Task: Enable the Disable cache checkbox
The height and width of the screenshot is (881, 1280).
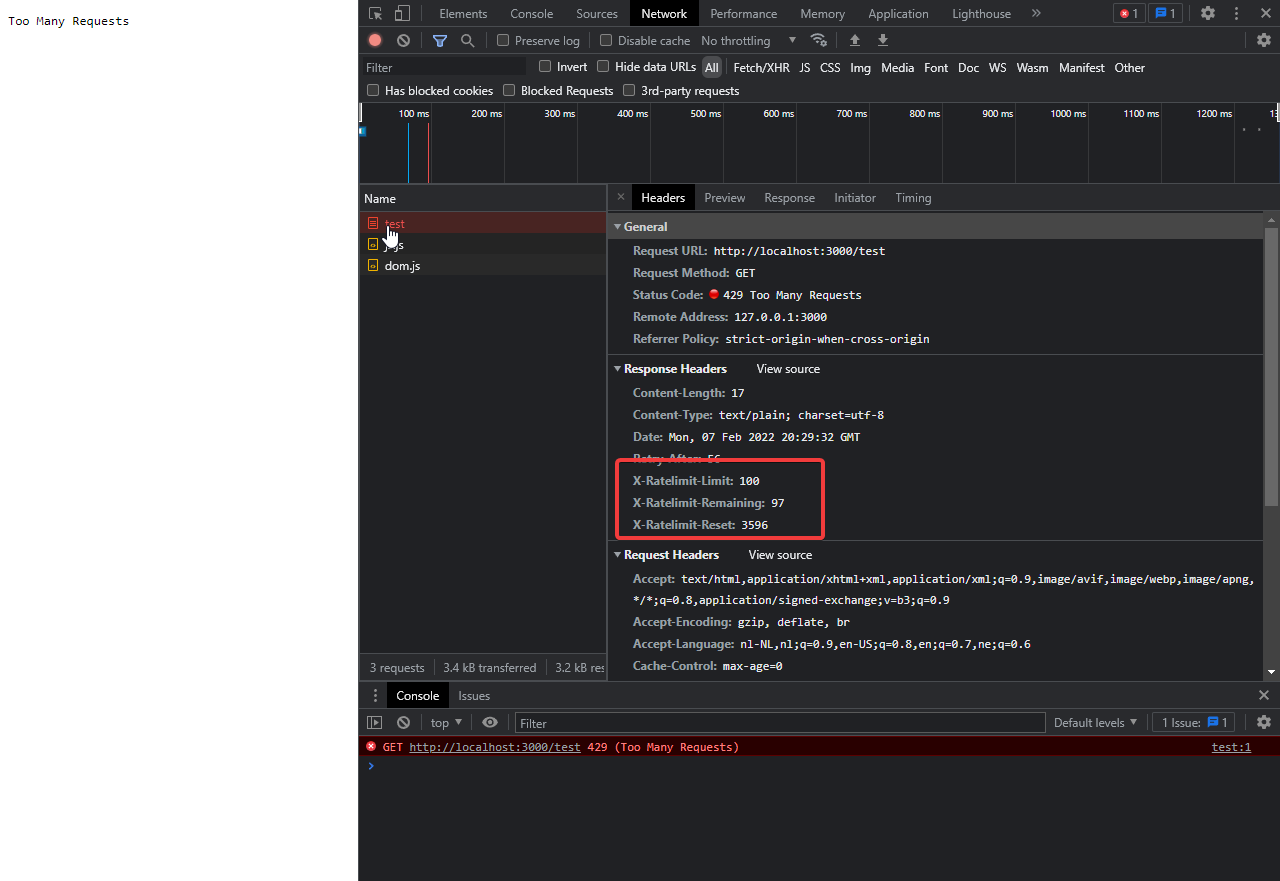Action: pyautogui.click(x=606, y=40)
